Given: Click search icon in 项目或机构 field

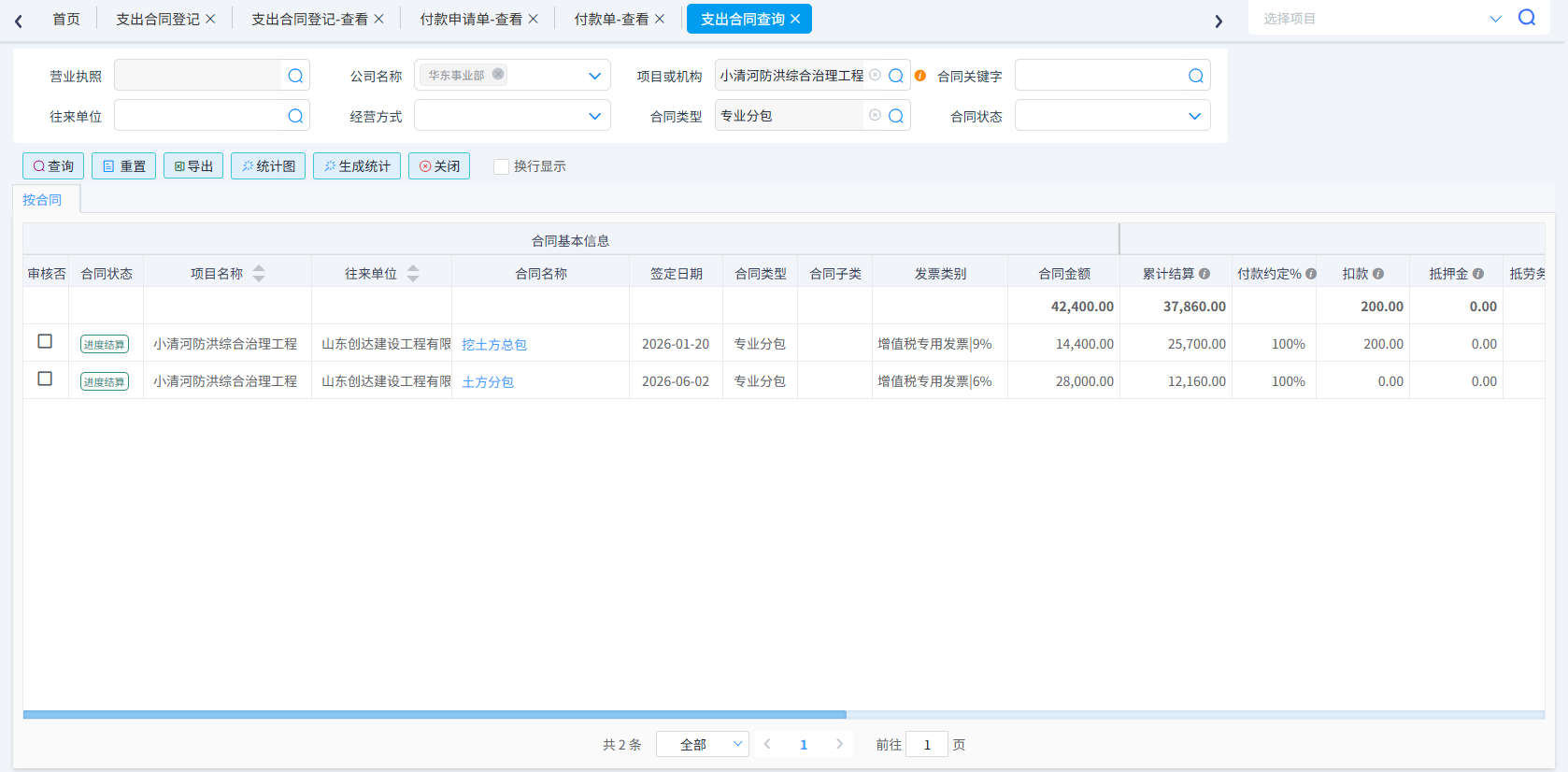Looking at the screenshot, I should (x=895, y=76).
